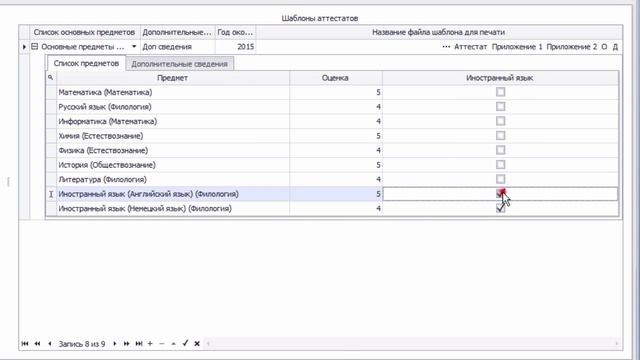The height and width of the screenshot is (360, 640).
Task: Select Физика (Естествознание) subject cell
Action: pyautogui.click(x=173, y=150)
